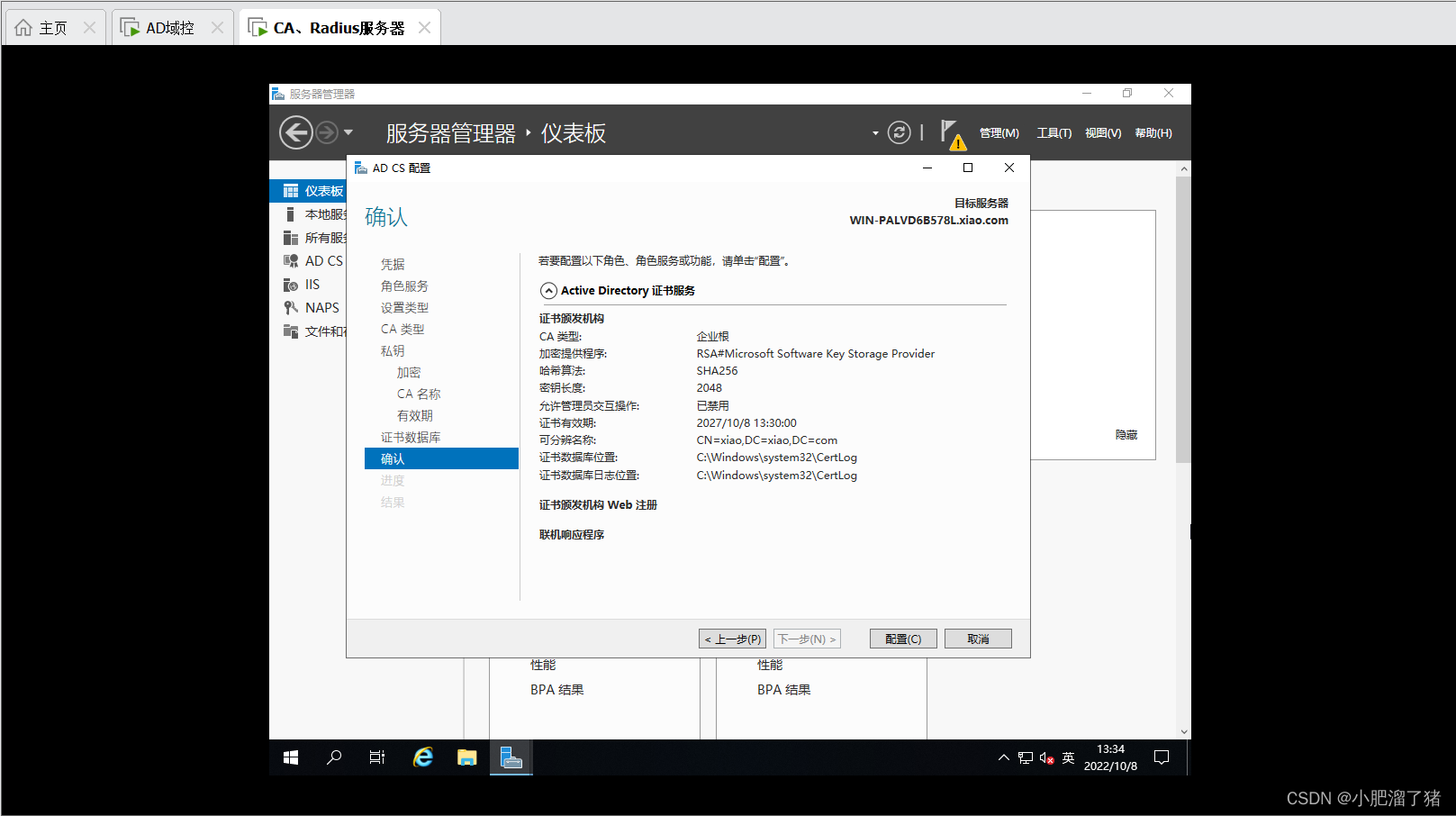Select 本地服务器 icon in sidebar
Screen dimensions: 1456x816
[x=290, y=214]
